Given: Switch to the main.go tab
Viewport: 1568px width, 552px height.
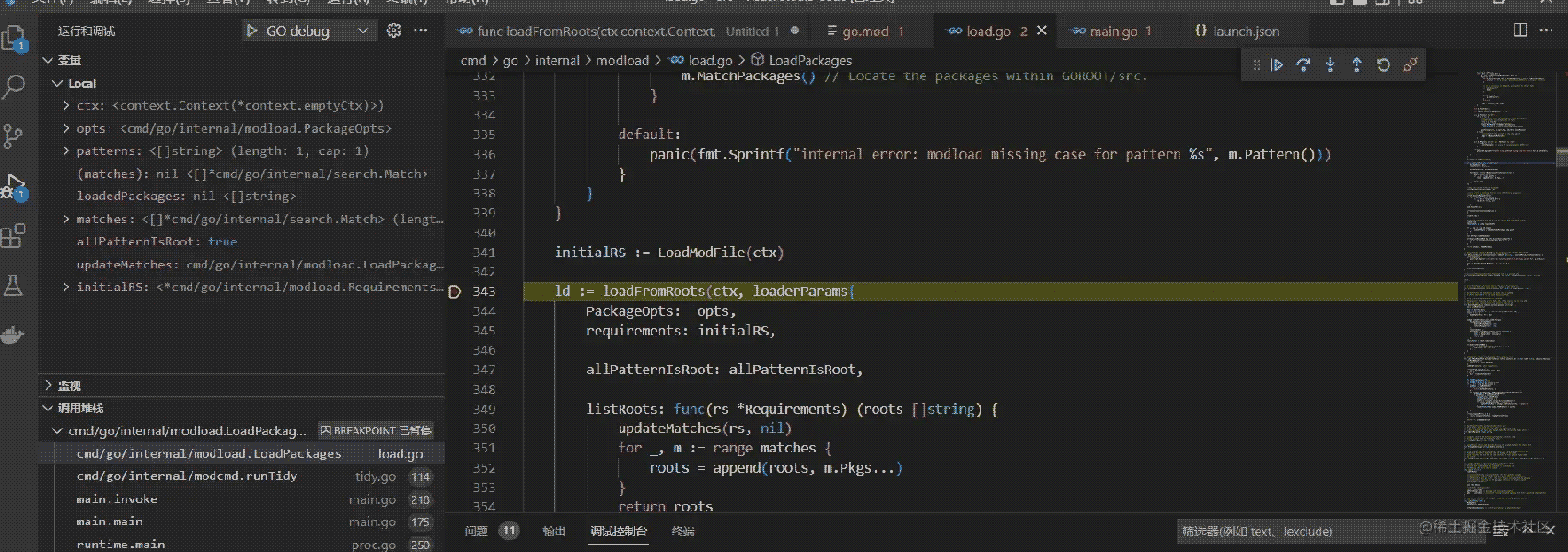Looking at the screenshot, I should click(x=1112, y=31).
